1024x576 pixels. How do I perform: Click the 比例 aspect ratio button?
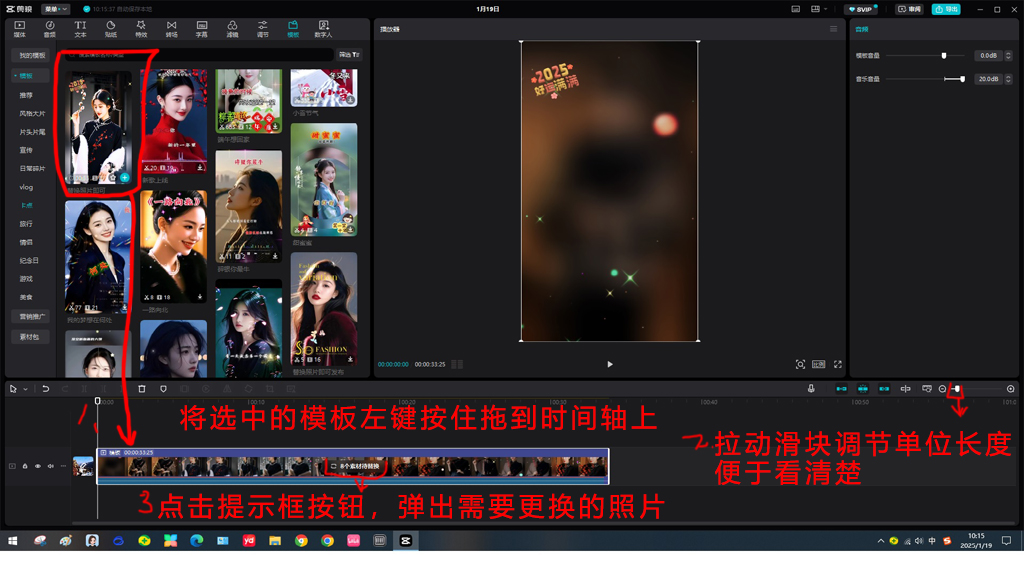pos(818,364)
